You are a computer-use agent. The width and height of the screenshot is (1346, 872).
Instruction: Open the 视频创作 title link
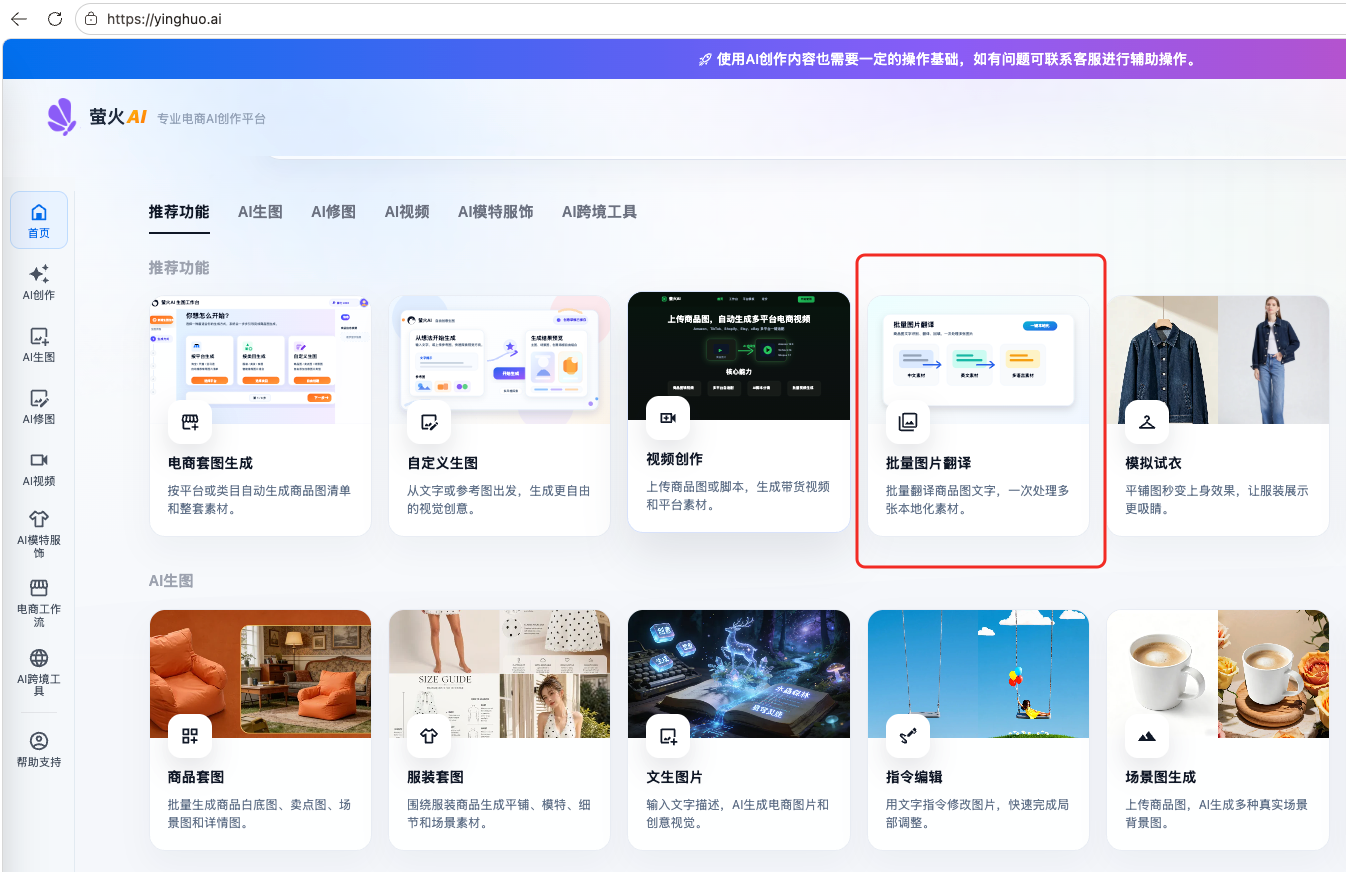coord(675,459)
